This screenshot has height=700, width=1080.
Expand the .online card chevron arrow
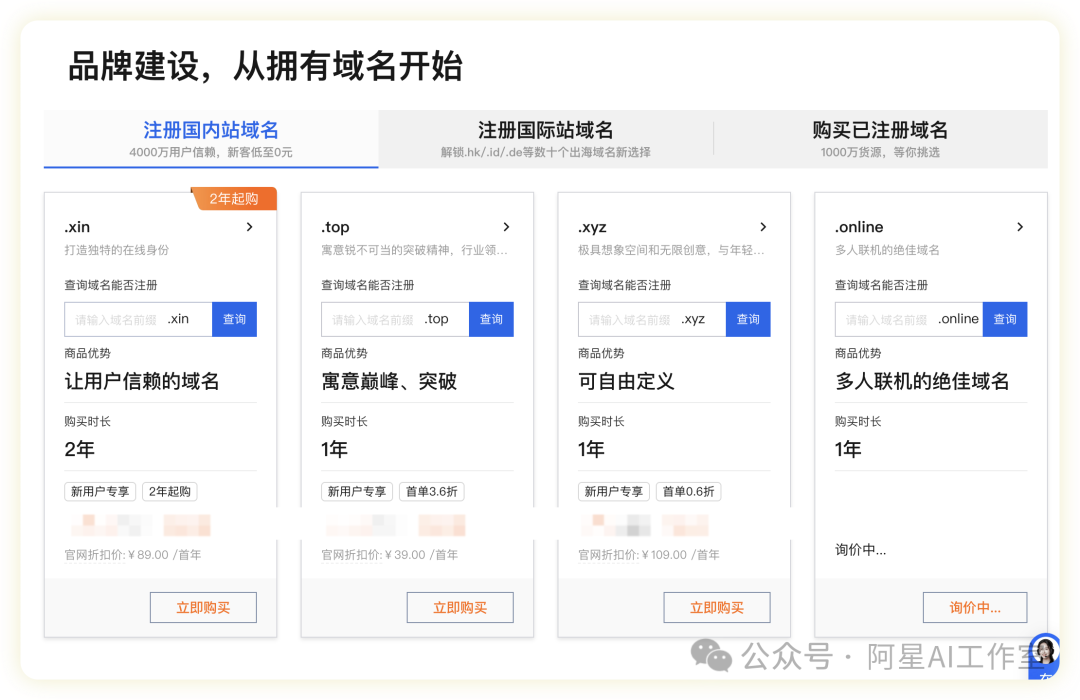[1020, 227]
